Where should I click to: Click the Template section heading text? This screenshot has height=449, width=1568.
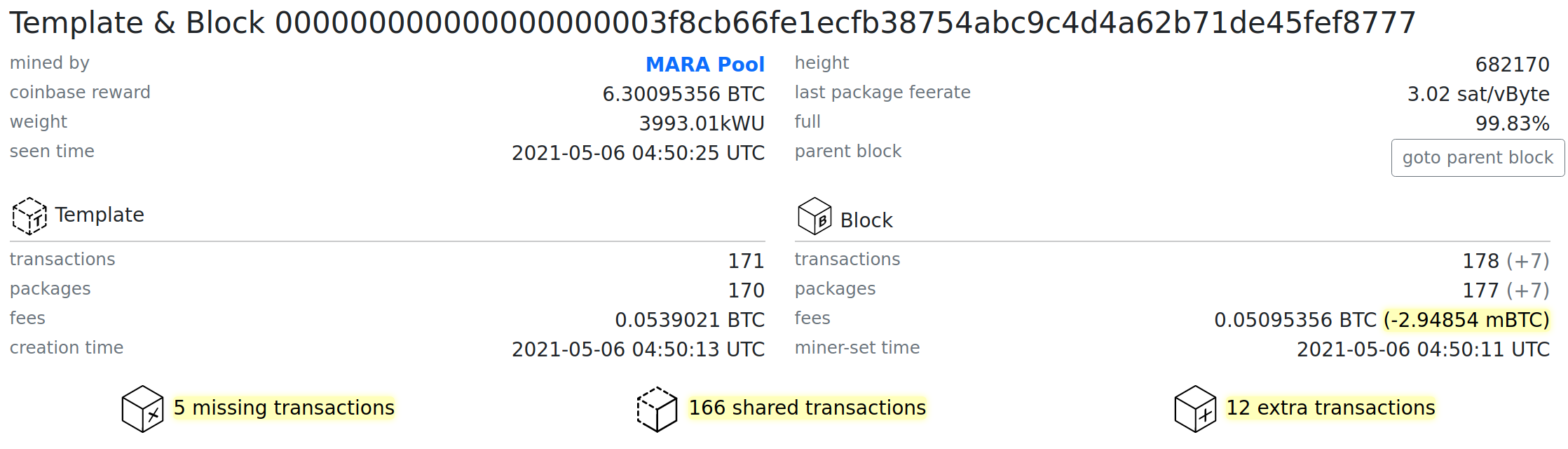100,215
